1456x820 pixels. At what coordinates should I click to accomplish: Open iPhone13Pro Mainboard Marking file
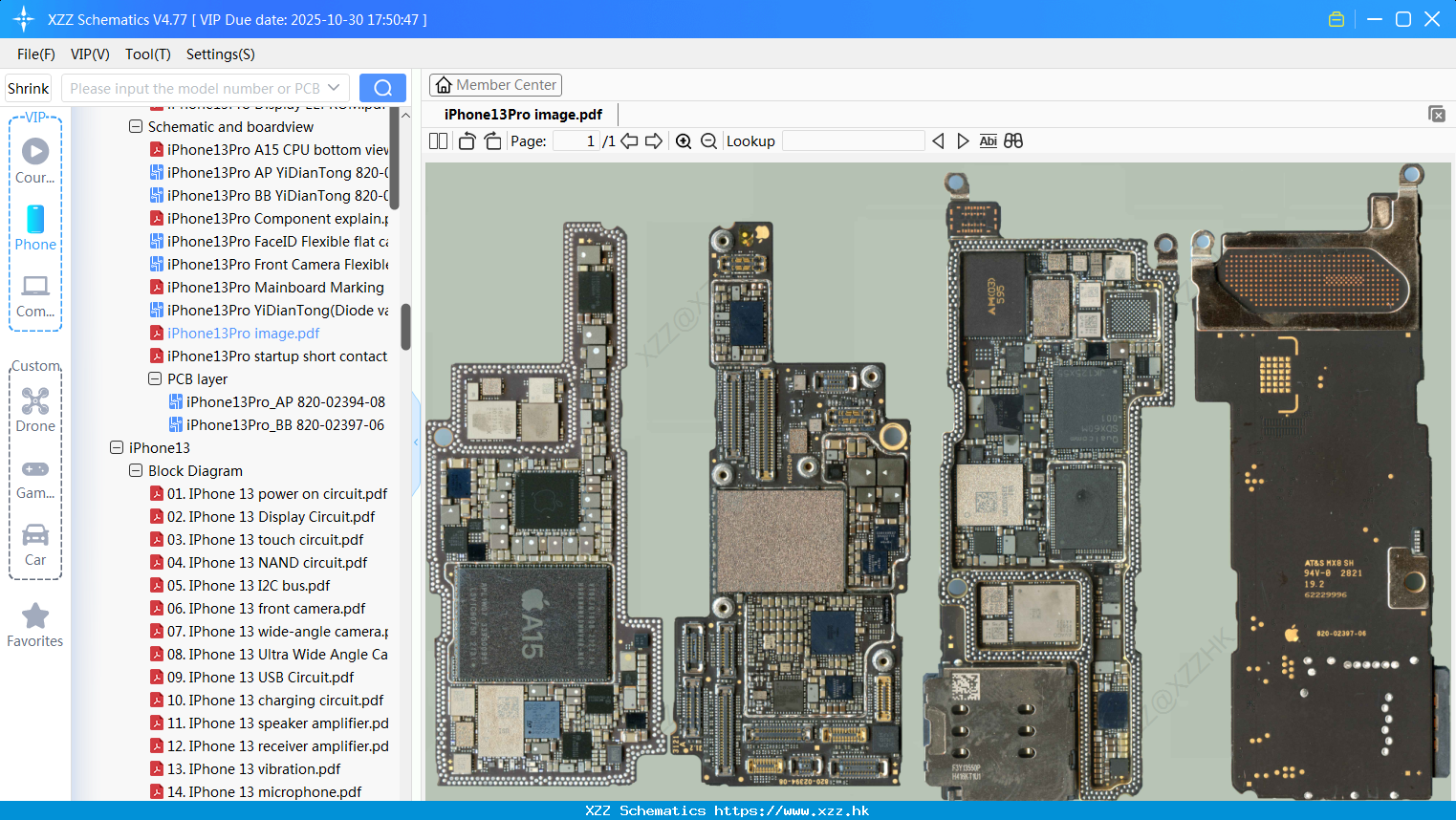click(267, 288)
